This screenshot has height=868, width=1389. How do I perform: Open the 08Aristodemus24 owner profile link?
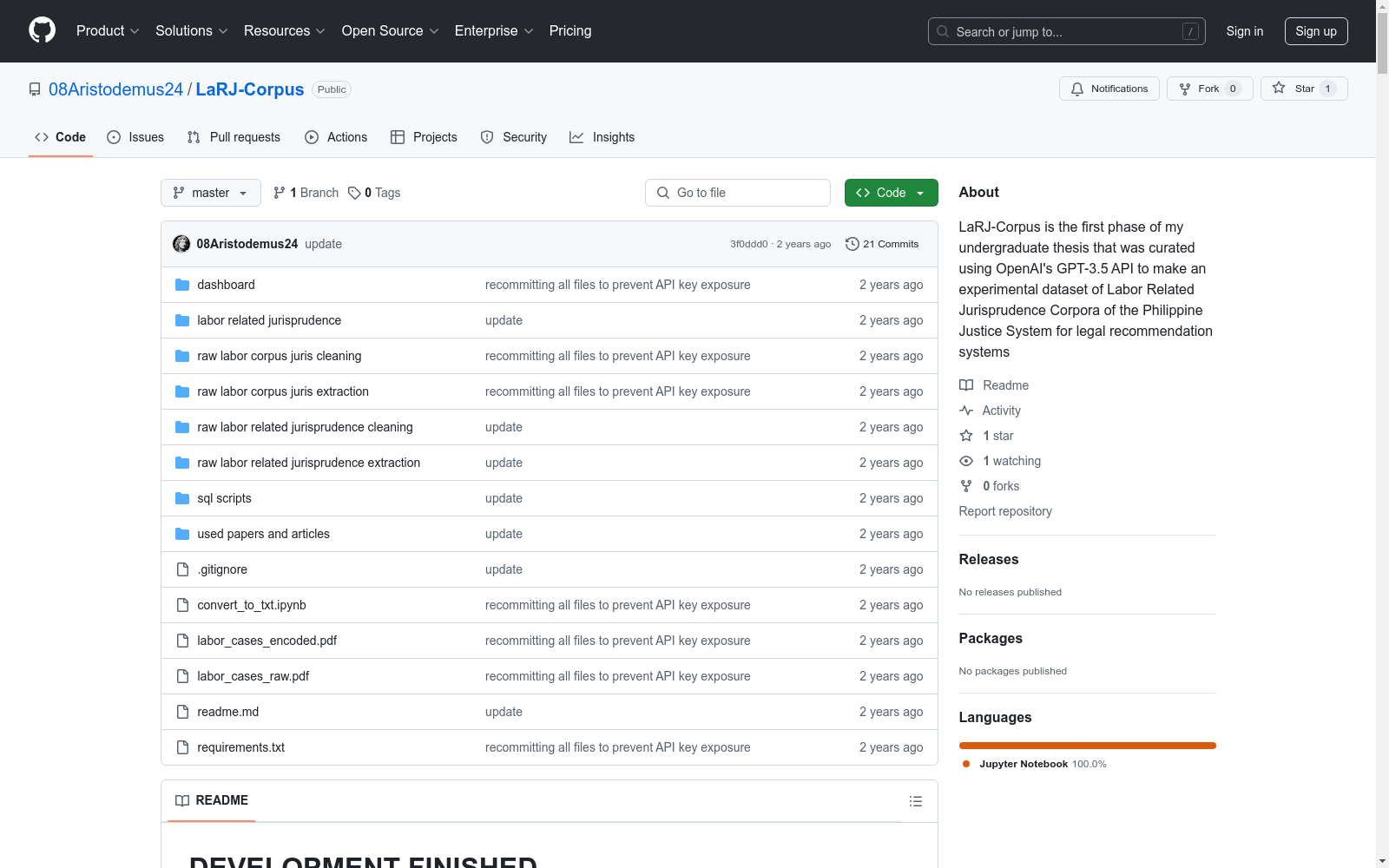click(116, 89)
